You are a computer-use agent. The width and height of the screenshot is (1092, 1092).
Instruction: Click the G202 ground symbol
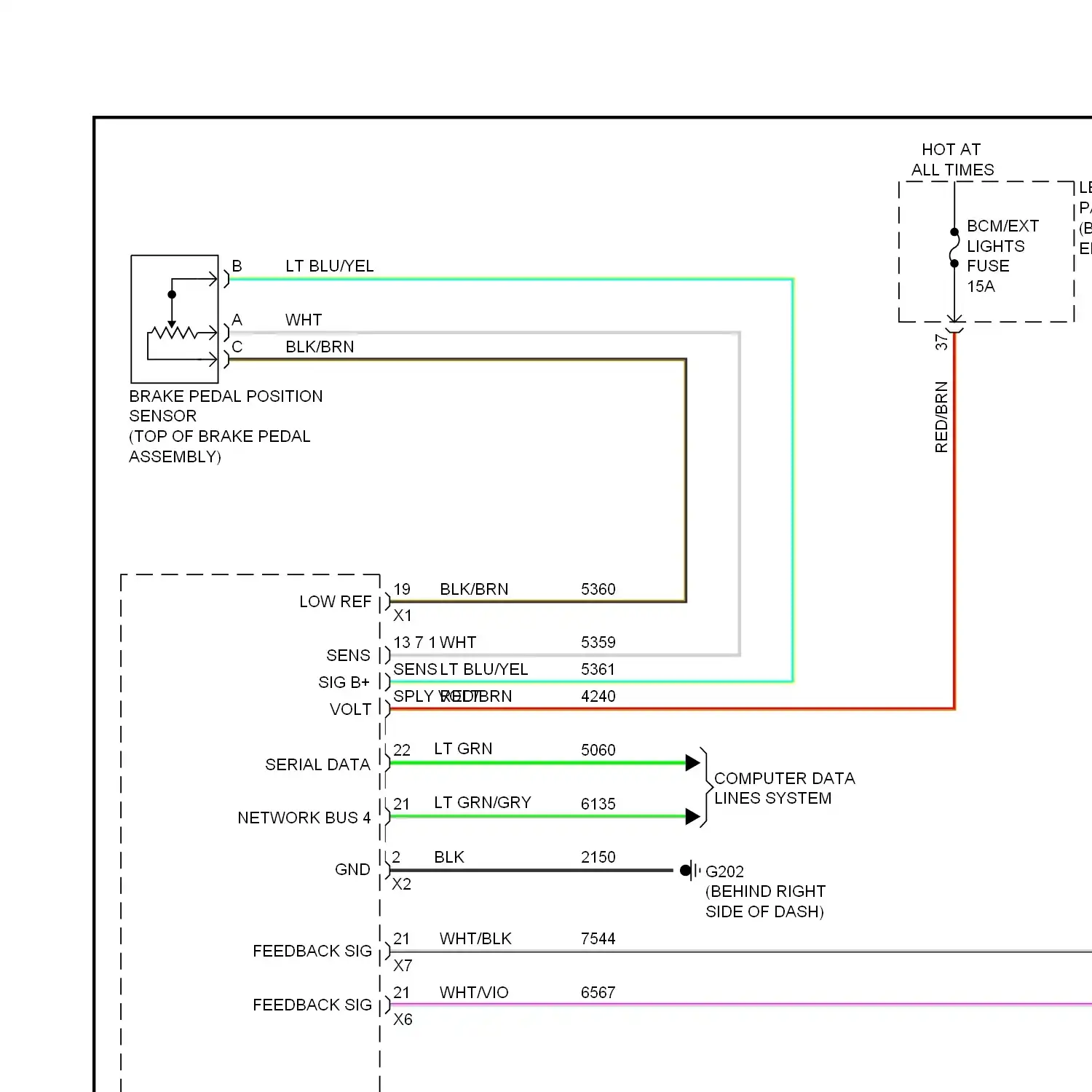[x=689, y=870]
